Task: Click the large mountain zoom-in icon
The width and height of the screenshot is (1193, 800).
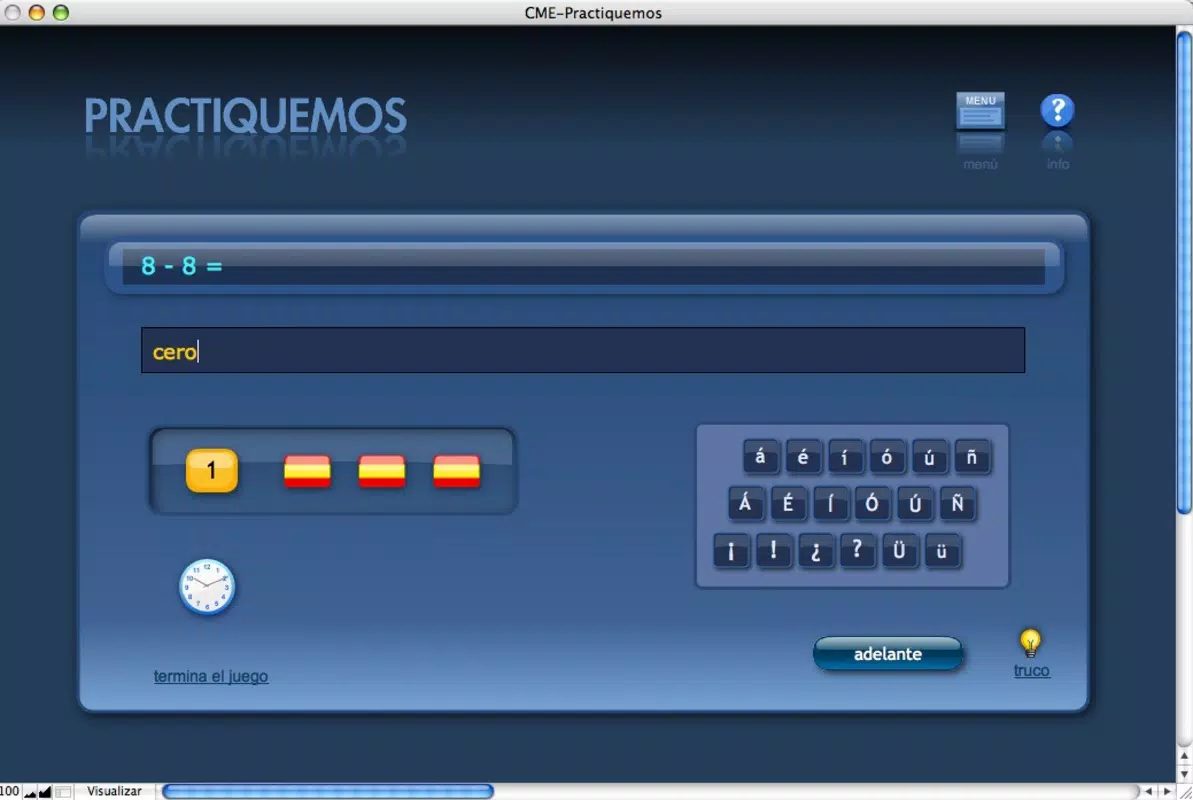Action: (45, 792)
